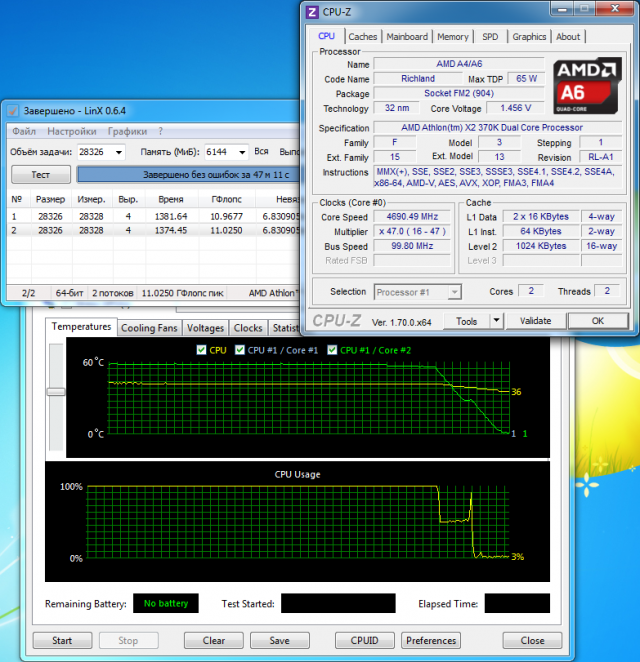Click the Max TDP 65 W field
Viewport: 640px width, 662px height.
point(526,79)
